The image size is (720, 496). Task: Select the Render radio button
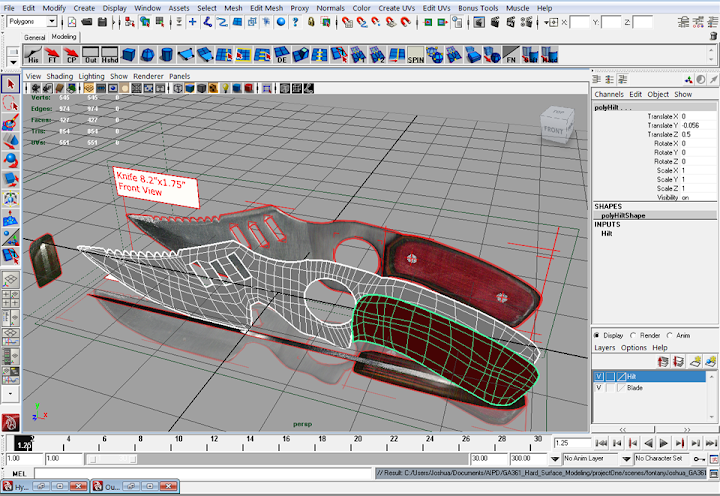[x=632, y=335]
